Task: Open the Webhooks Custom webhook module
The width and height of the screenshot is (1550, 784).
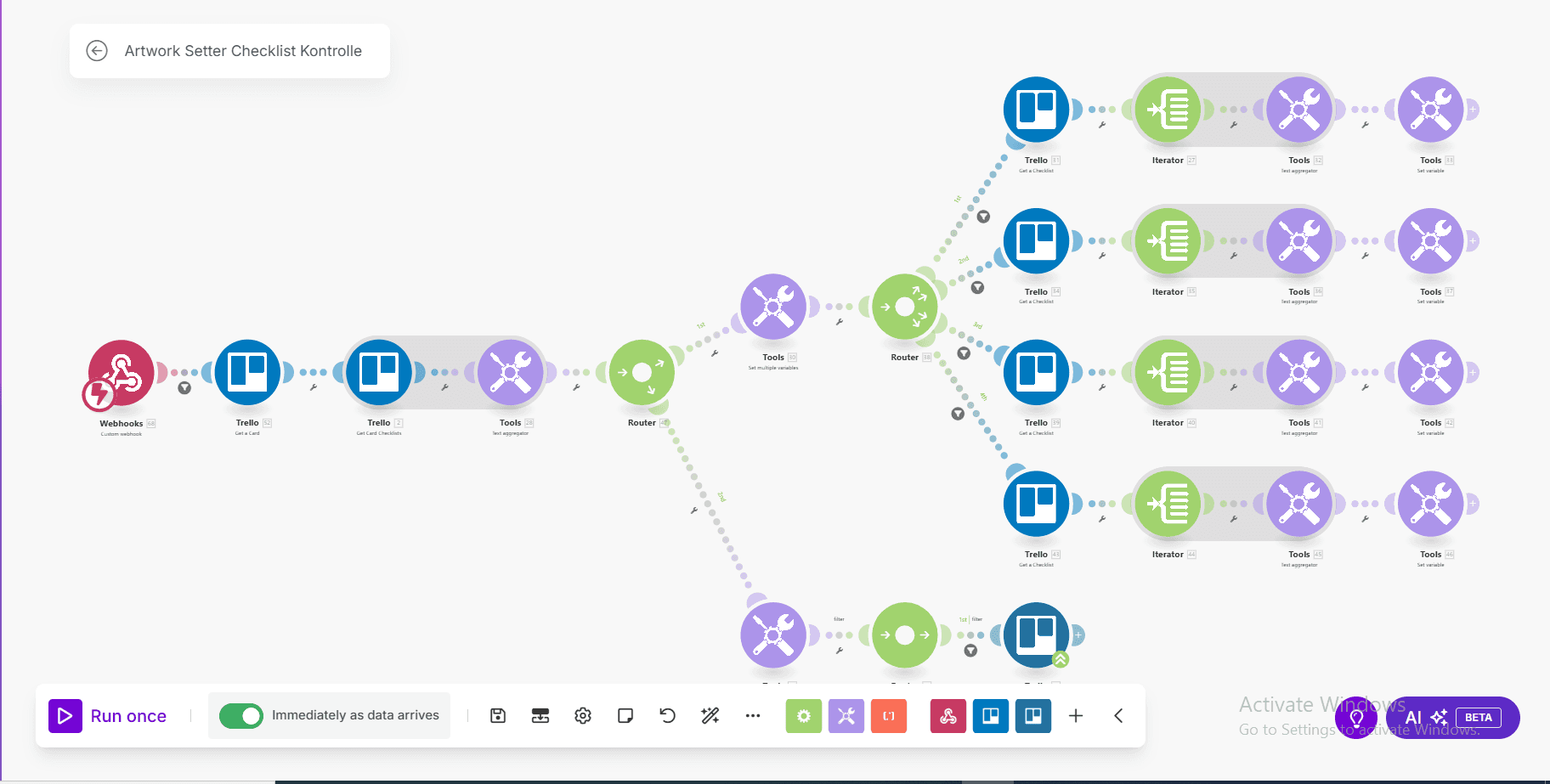Action: tap(122, 373)
